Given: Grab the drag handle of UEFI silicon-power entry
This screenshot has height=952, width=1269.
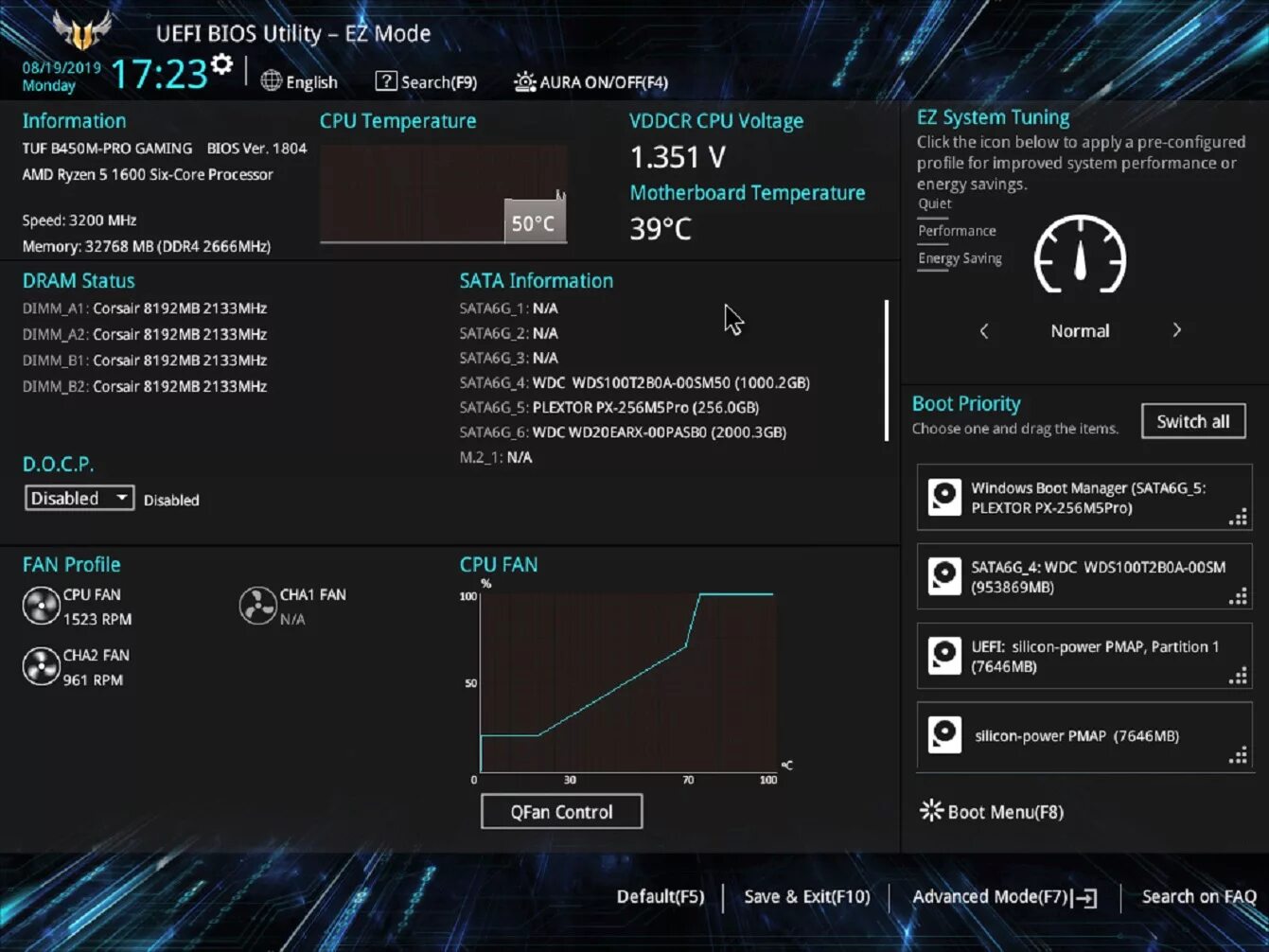Looking at the screenshot, I should (x=1238, y=676).
